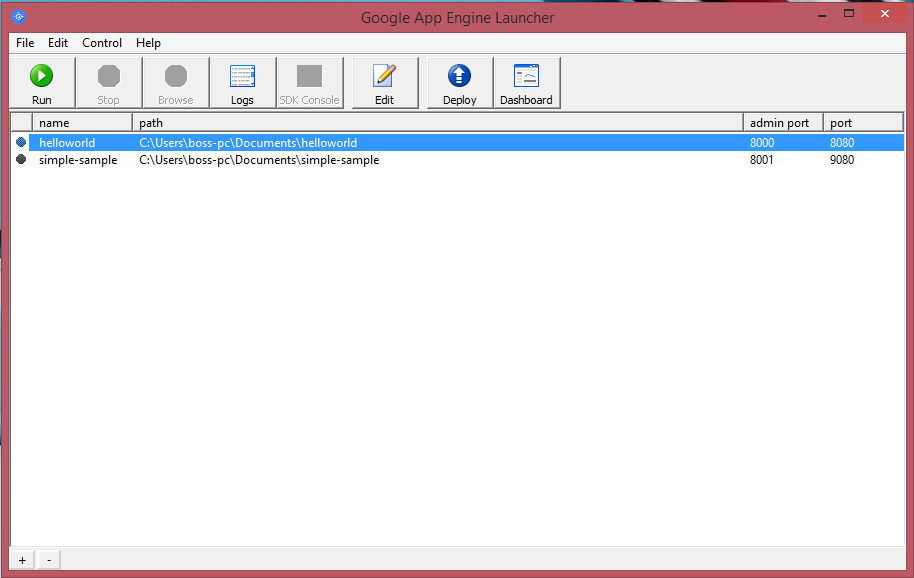Screen dimensions: 914x578
Task: Click the helloworld path C:\Users\boss-pc\Documents\helloworld
Action: click(x=248, y=143)
